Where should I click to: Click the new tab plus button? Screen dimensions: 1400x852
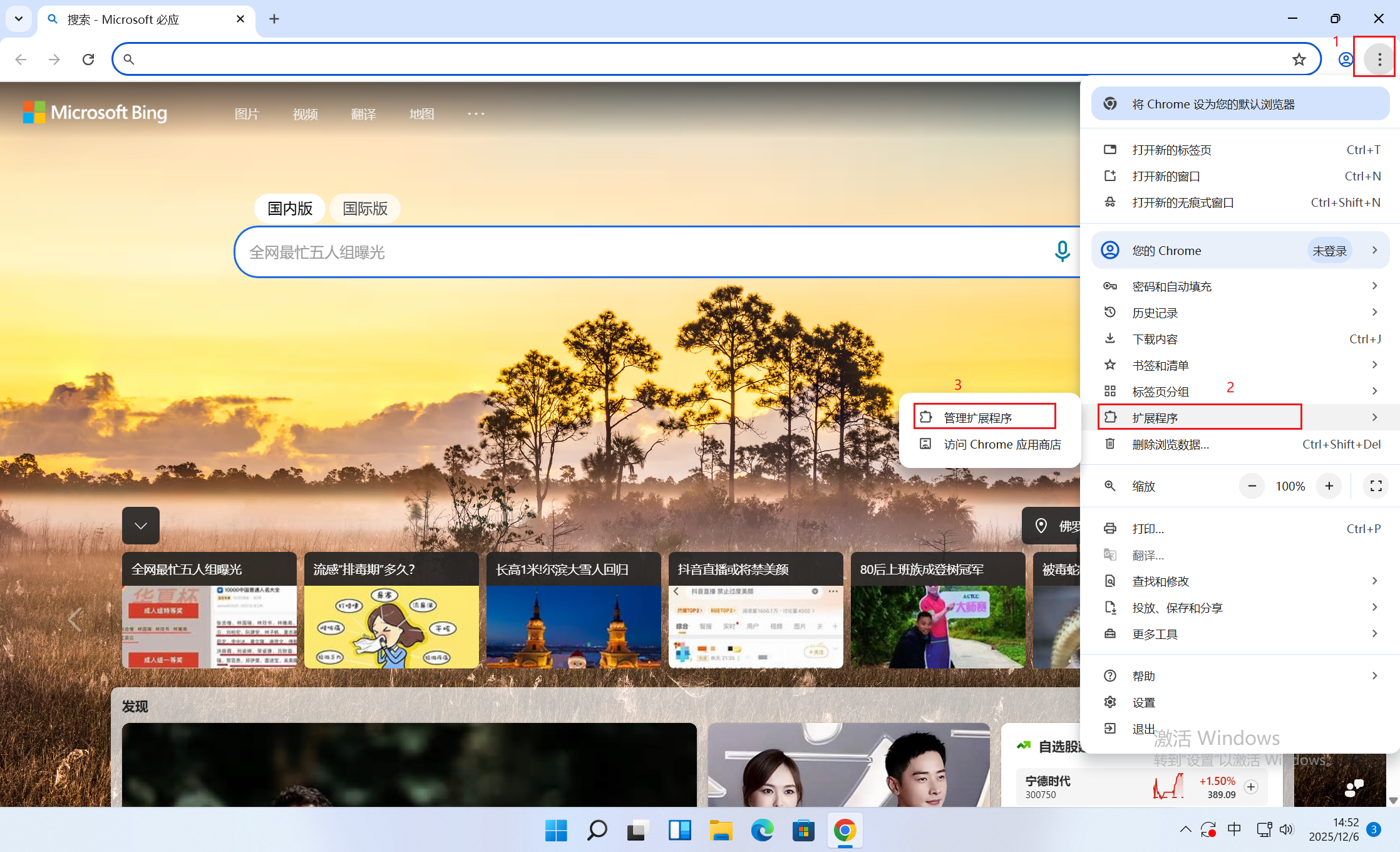pyautogui.click(x=274, y=19)
